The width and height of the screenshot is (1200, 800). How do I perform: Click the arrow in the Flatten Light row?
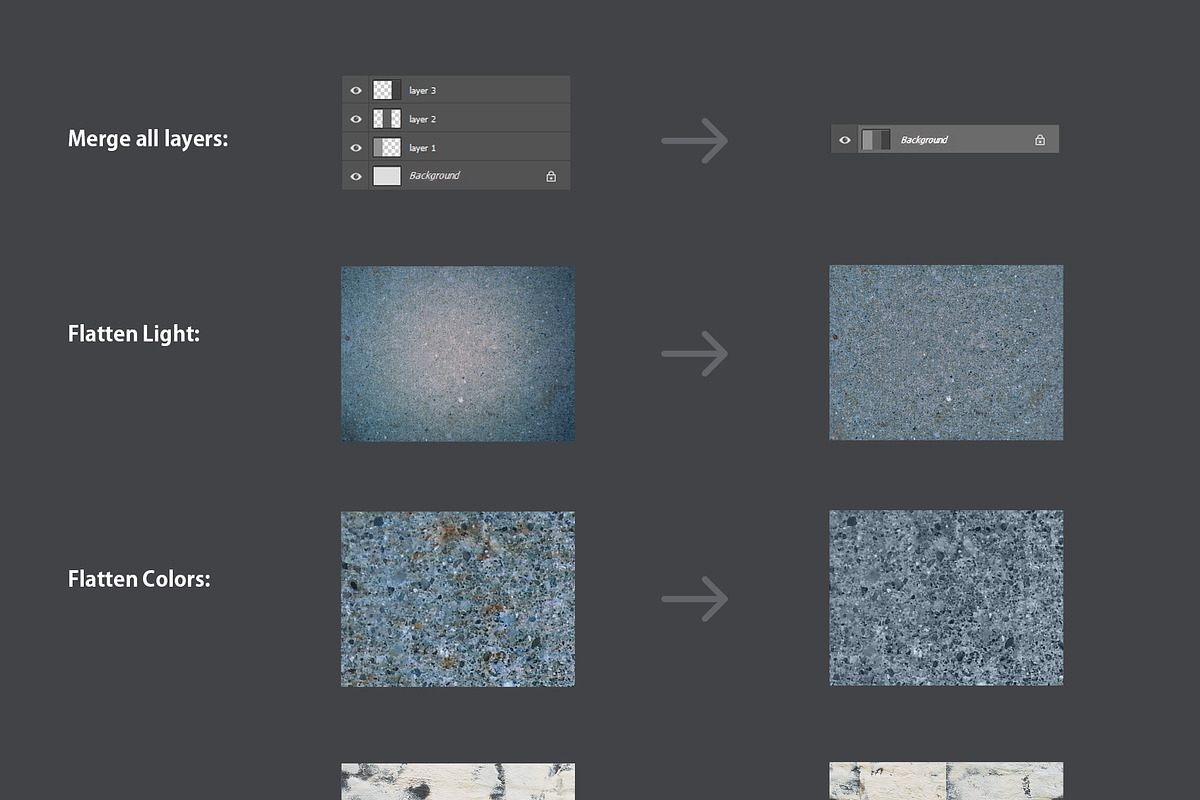[695, 354]
